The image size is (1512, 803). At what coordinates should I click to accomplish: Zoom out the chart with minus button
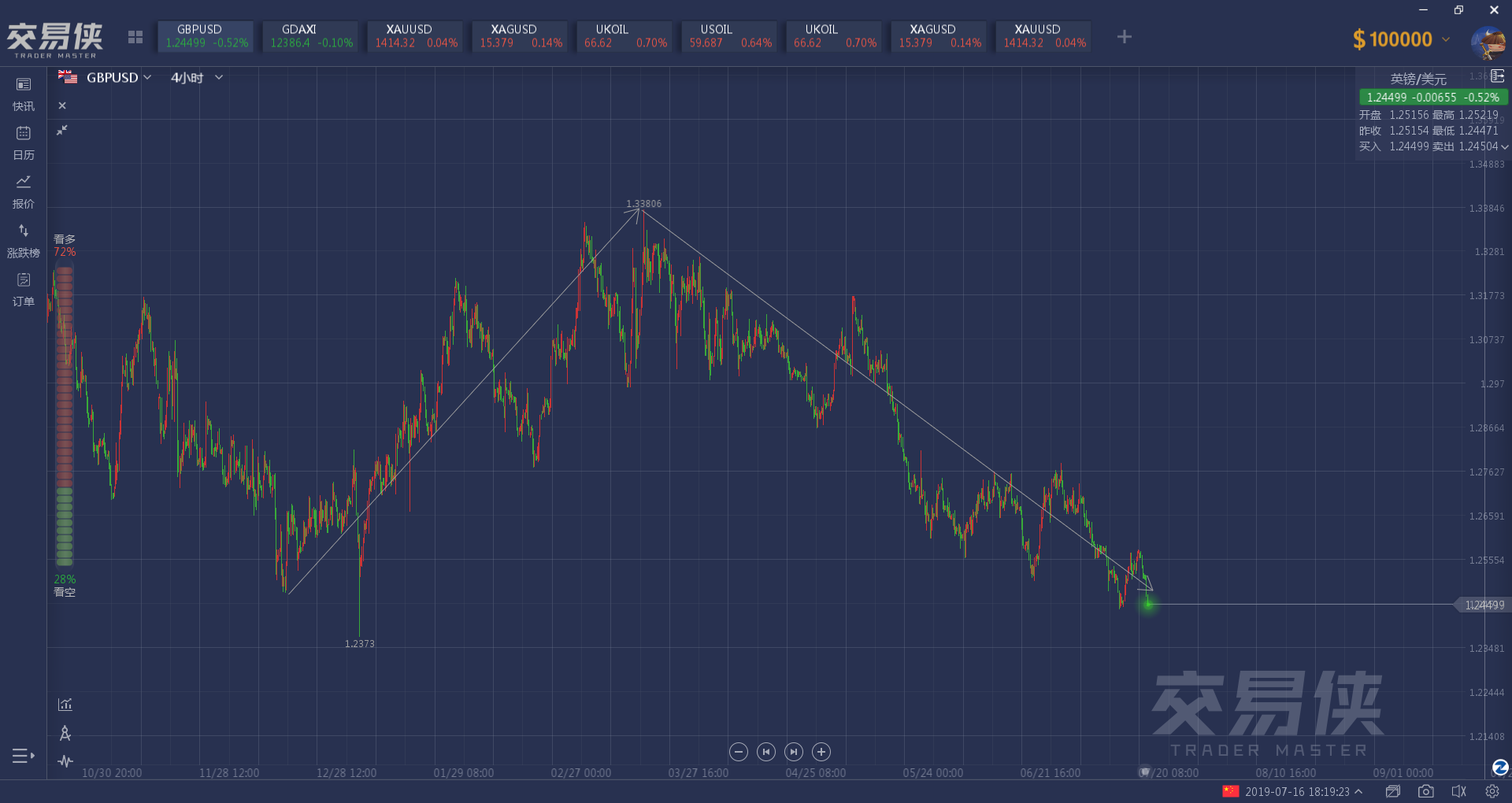[x=738, y=752]
